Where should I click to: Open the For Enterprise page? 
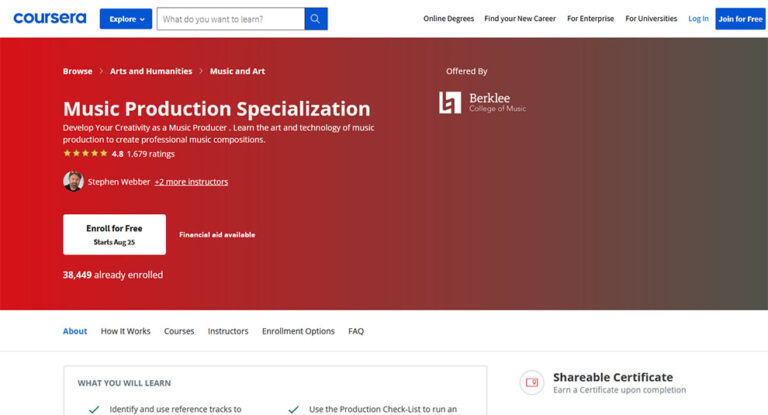tap(590, 19)
